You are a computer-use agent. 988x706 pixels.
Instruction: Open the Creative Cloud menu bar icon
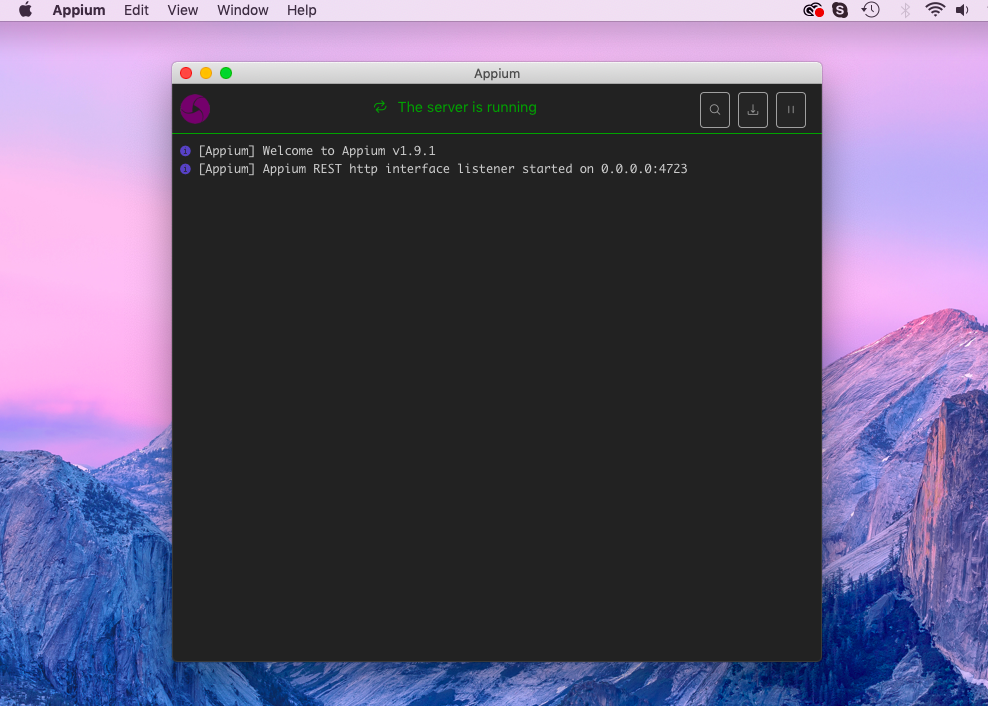click(813, 10)
